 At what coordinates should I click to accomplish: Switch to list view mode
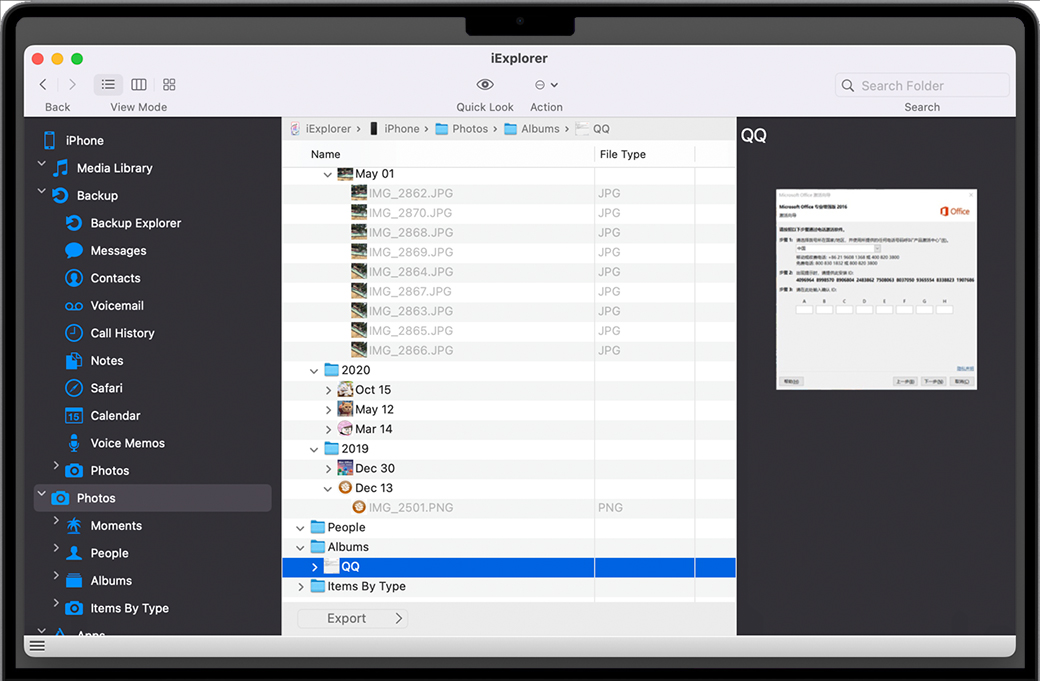coord(108,85)
